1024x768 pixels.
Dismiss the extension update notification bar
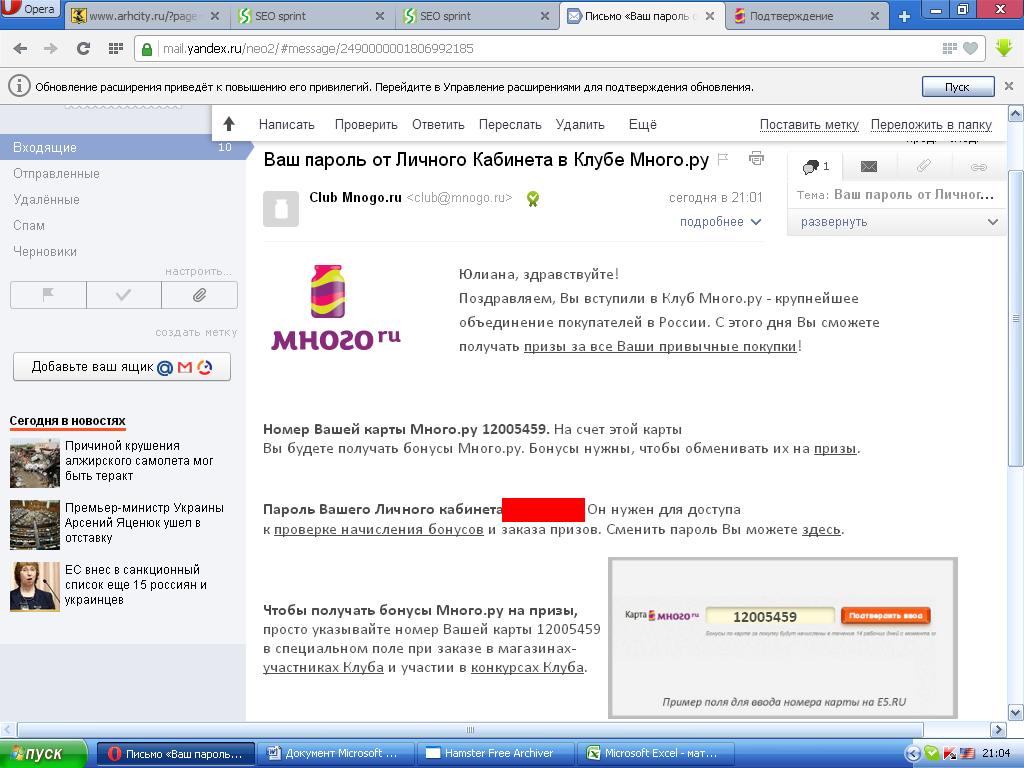tap(1009, 86)
